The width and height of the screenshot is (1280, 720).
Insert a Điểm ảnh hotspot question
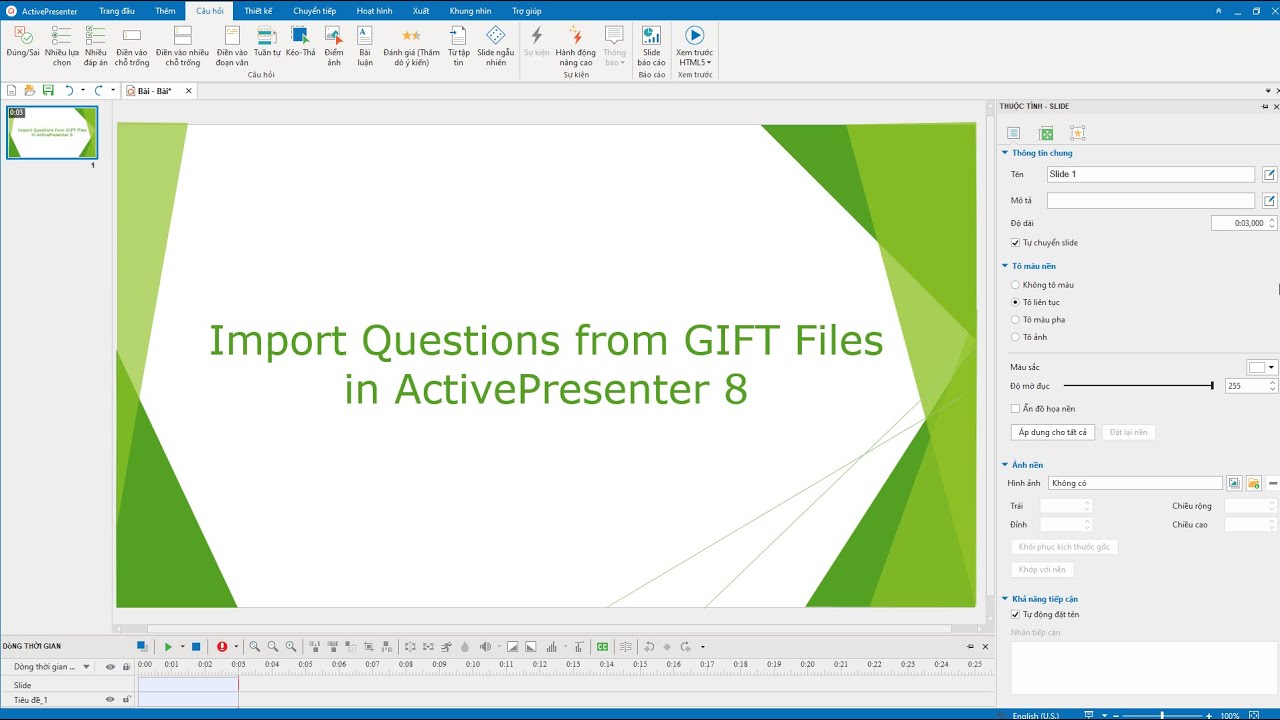coord(334,46)
